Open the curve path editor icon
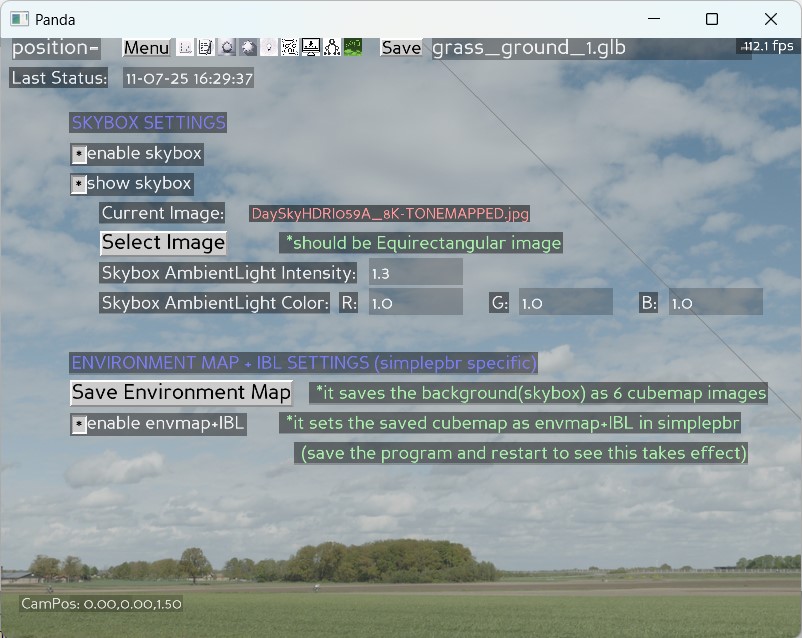This screenshot has height=638, width=802. pyautogui.click(x=290, y=47)
